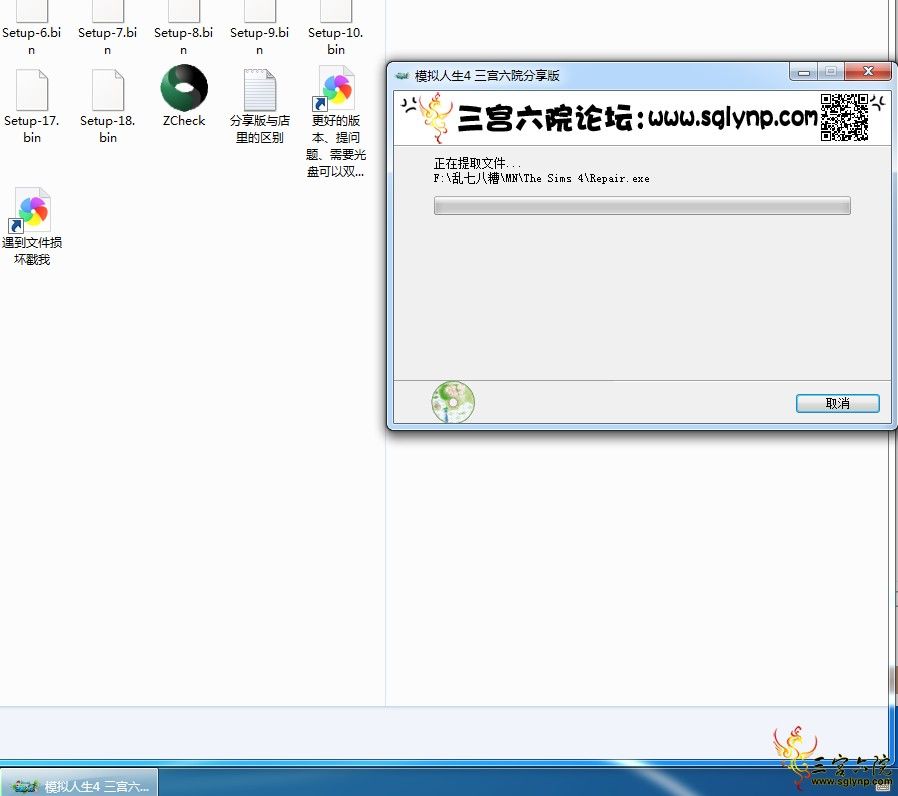Click the 正在提取文件 status text
Viewport: 898px width, 796px height.
pyautogui.click(x=477, y=163)
